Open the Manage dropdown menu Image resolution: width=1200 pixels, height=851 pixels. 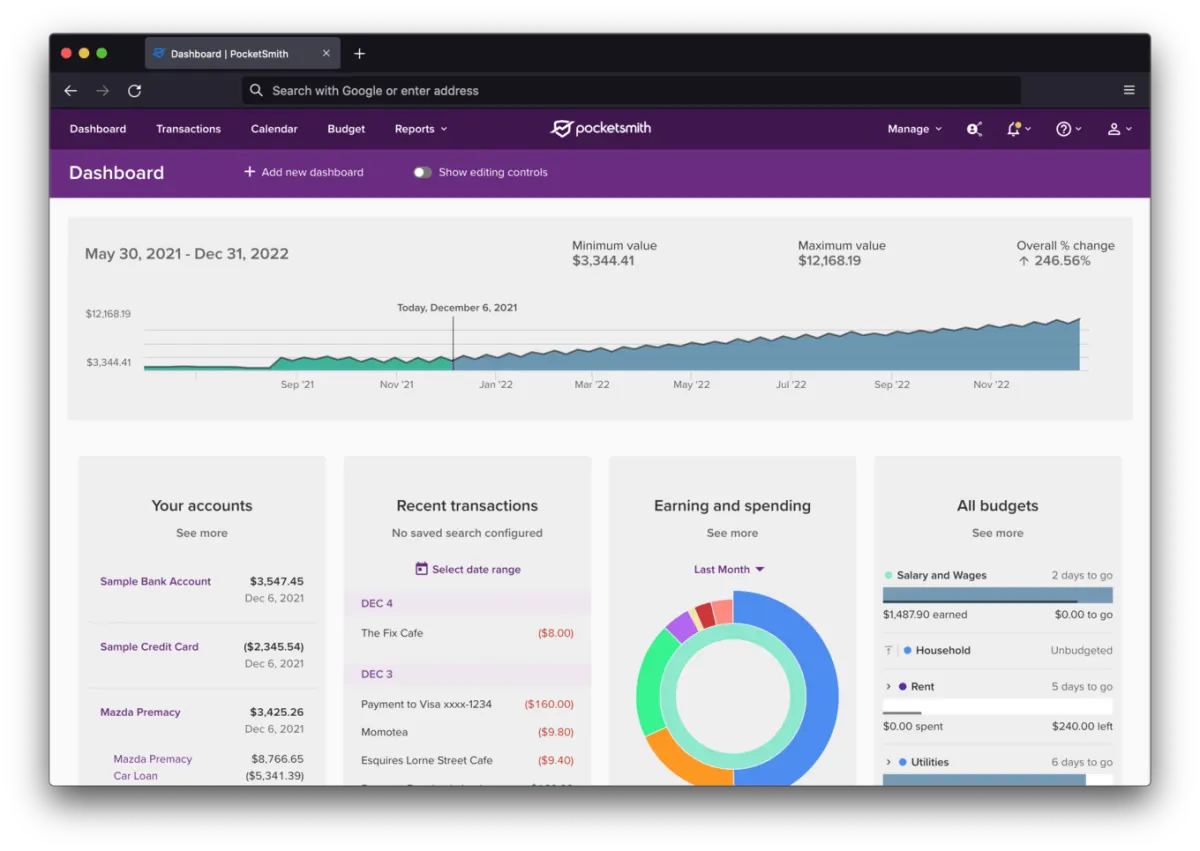(914, 129)
